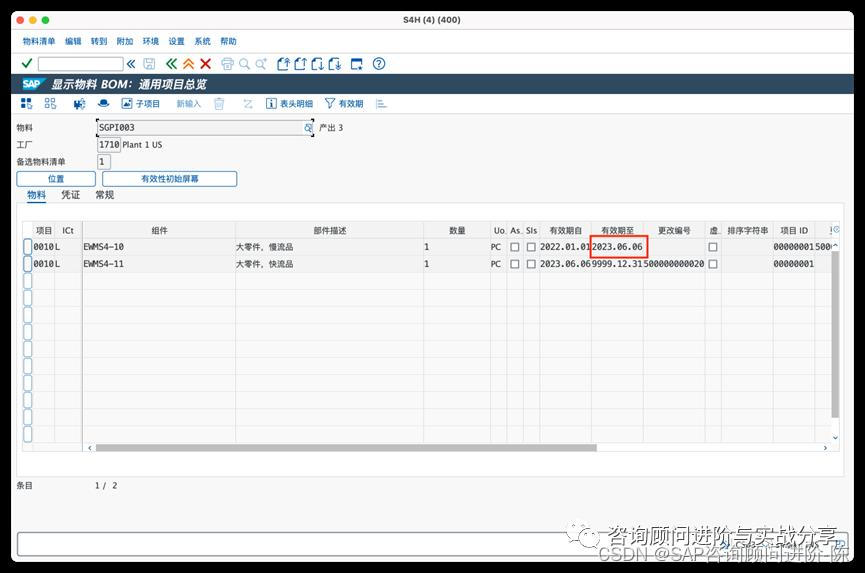Click the orange Exit up-arrows icon

[x=189, y=64]
